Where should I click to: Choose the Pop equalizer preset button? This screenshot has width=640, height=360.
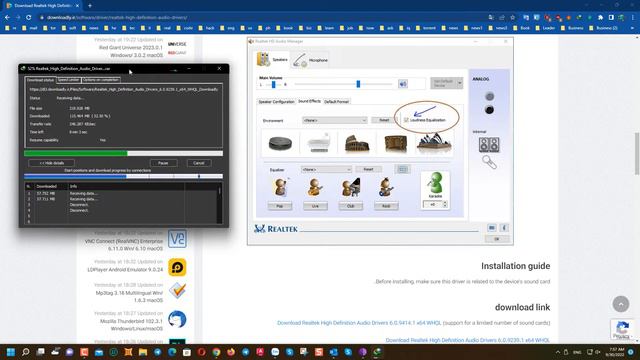click(280, 206)
